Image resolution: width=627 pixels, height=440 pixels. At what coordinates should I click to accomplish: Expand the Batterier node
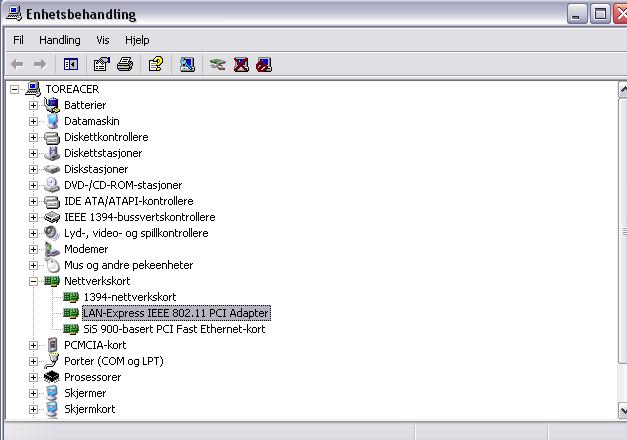click(33, 105)
